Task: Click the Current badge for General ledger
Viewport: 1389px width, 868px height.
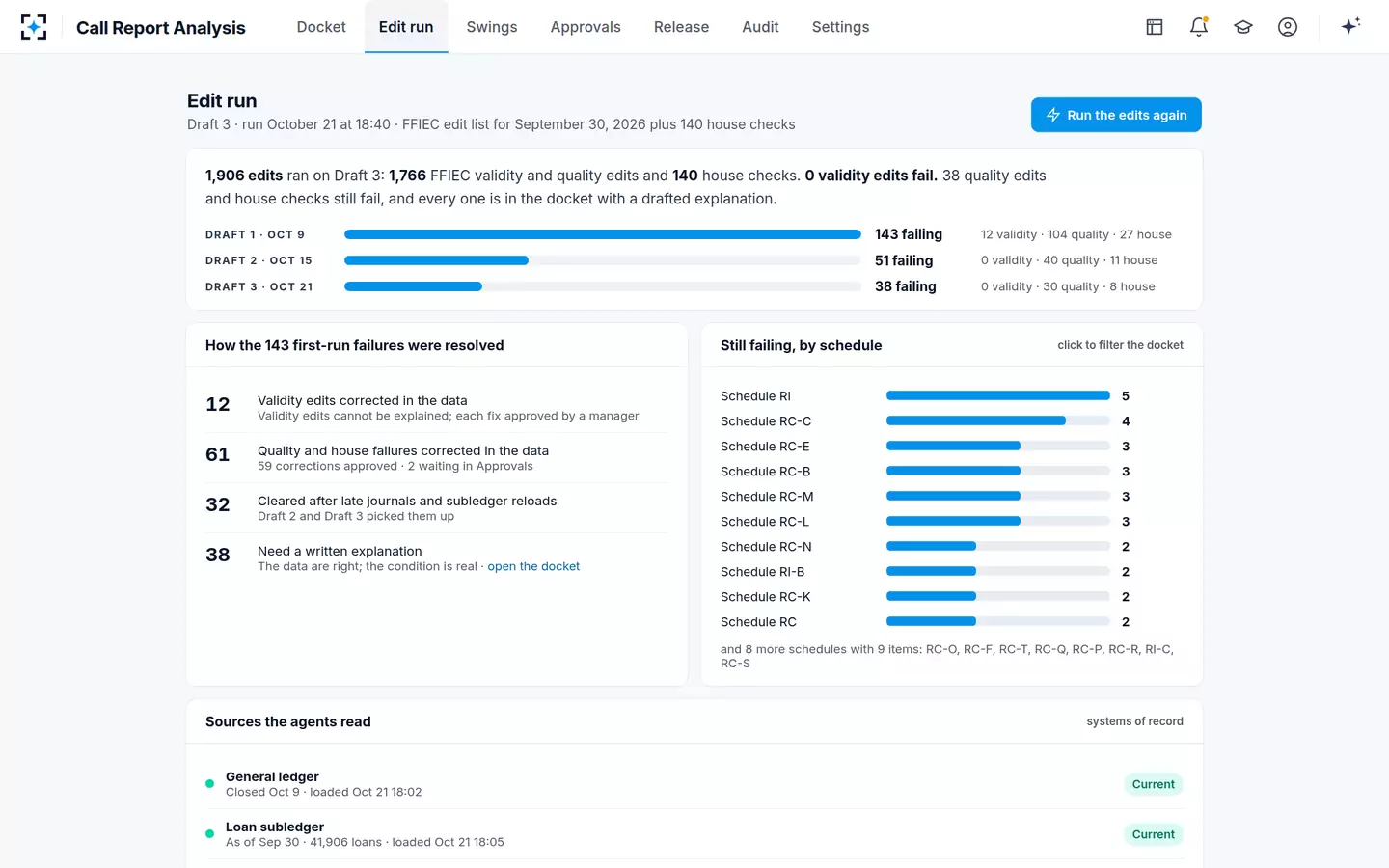Action: pyautogui.click(x=1154, y=784)
